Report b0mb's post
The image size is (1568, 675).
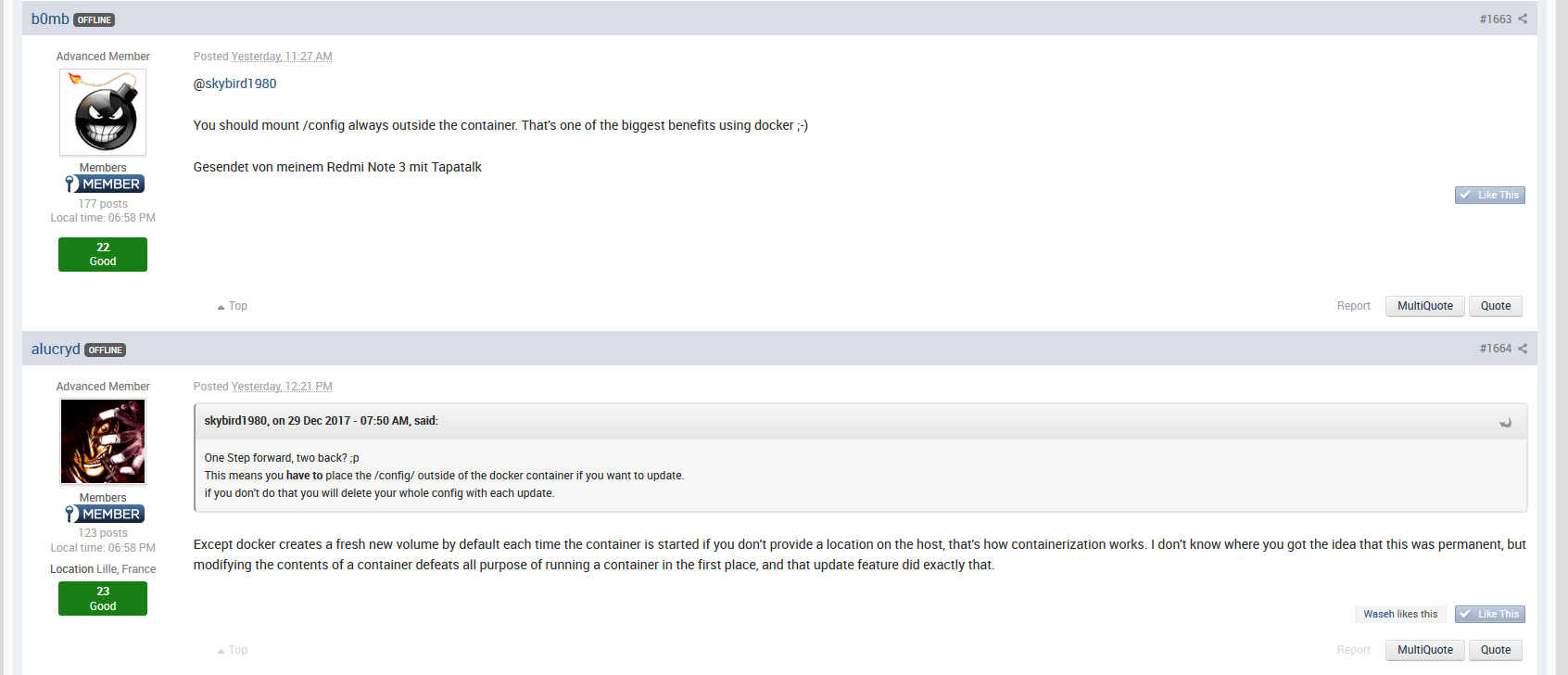click(1353, 306)
